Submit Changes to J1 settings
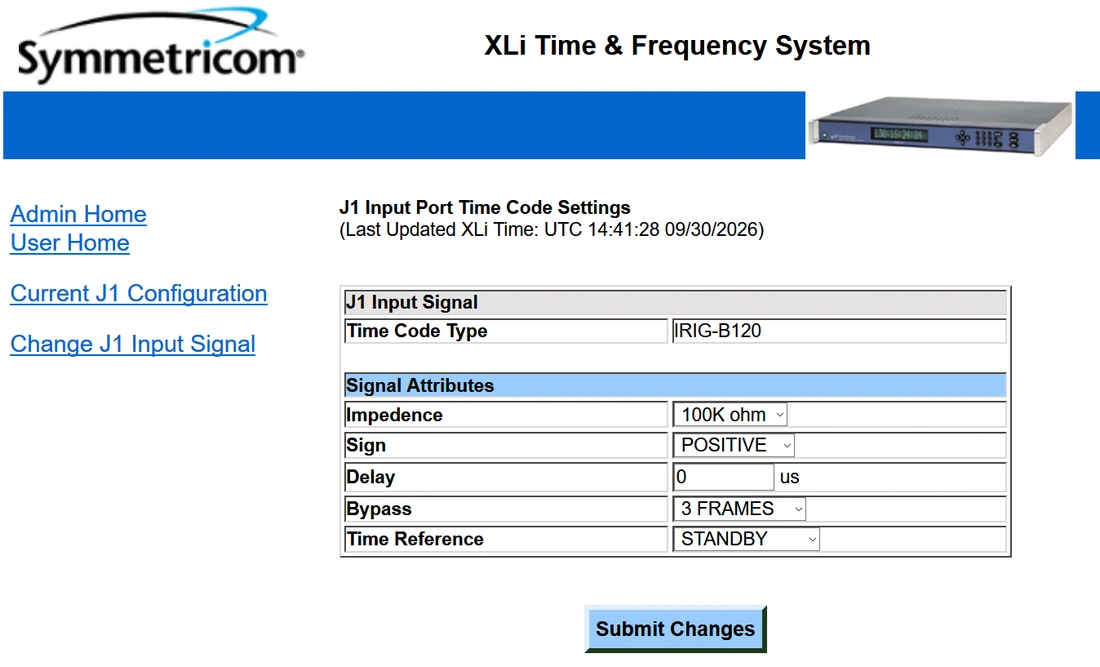 (x=676, y=629)
